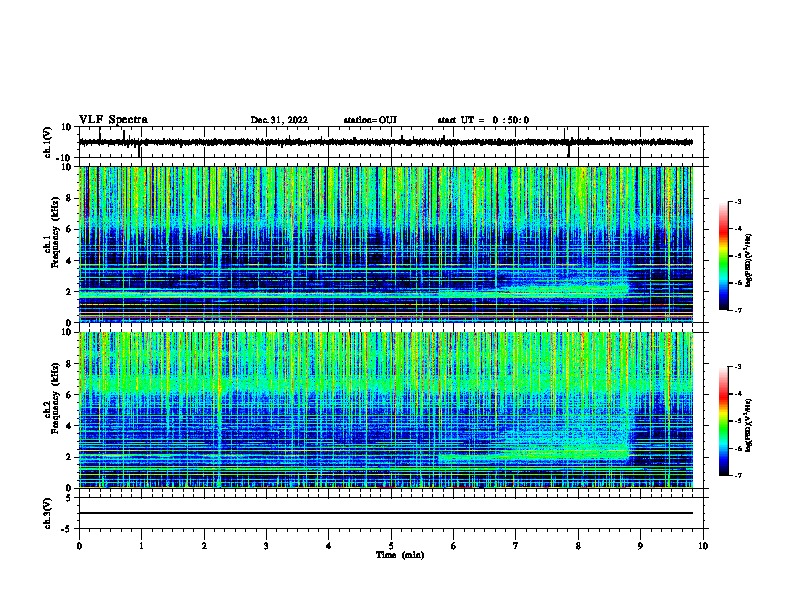The height and width of the screenshot is (612, 792).
Task: Click the "station=OUJ" header label
Action: [370, 120]
